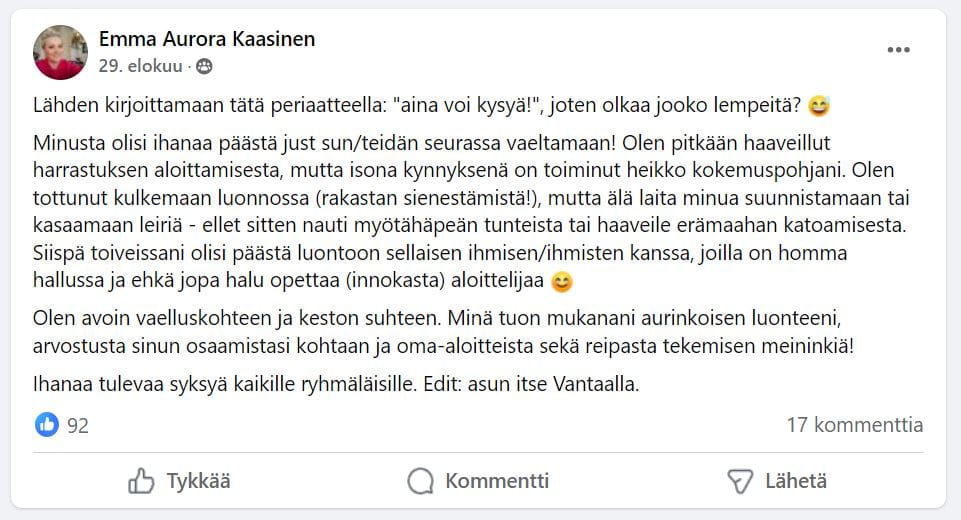The image size is (961, 520).
Task: Click the thumbs-up icon beside Tykkää
Action: [141, 481]
